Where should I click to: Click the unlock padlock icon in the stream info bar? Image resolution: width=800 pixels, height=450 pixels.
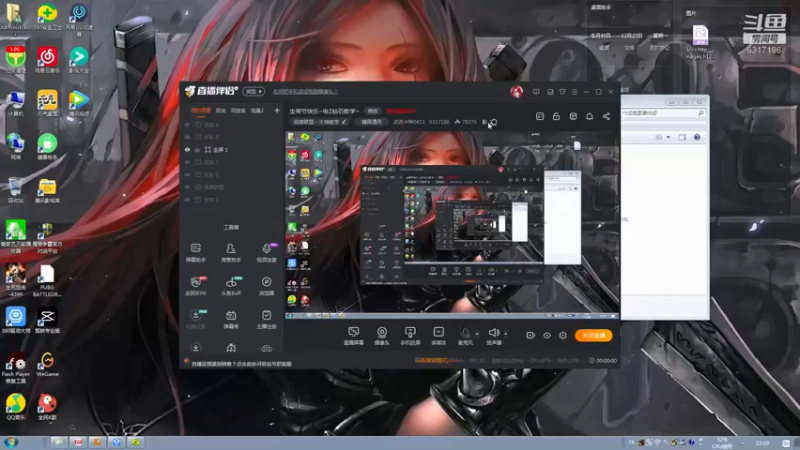(x=556, y=116)
